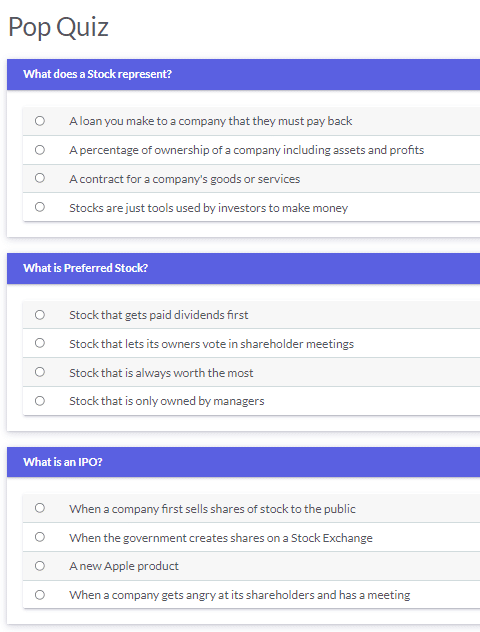
Task: Pick 'Stock that is only owned by managers'
Action: tap(40, 401)
